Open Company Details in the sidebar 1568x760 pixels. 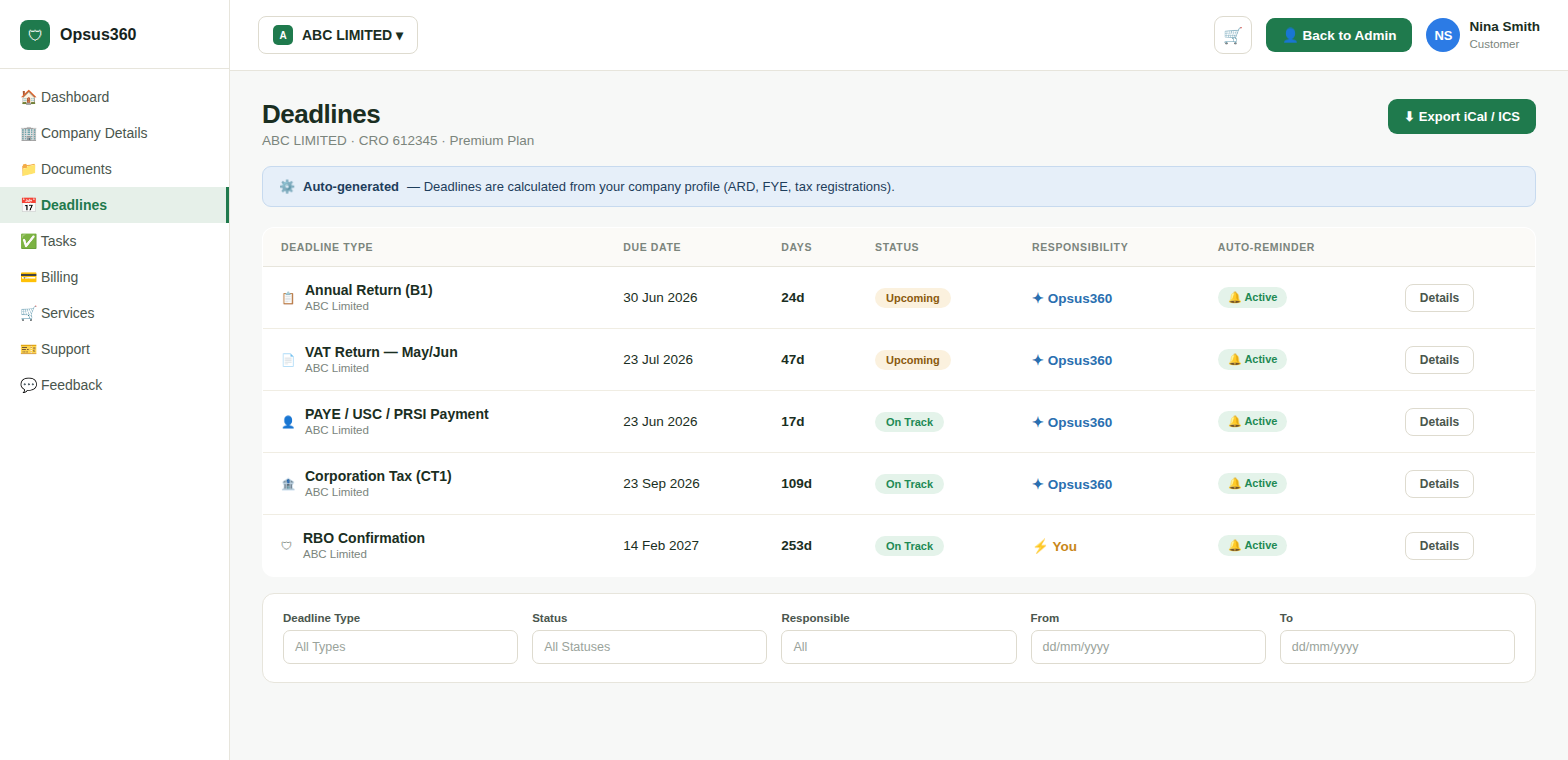[115, 133]
